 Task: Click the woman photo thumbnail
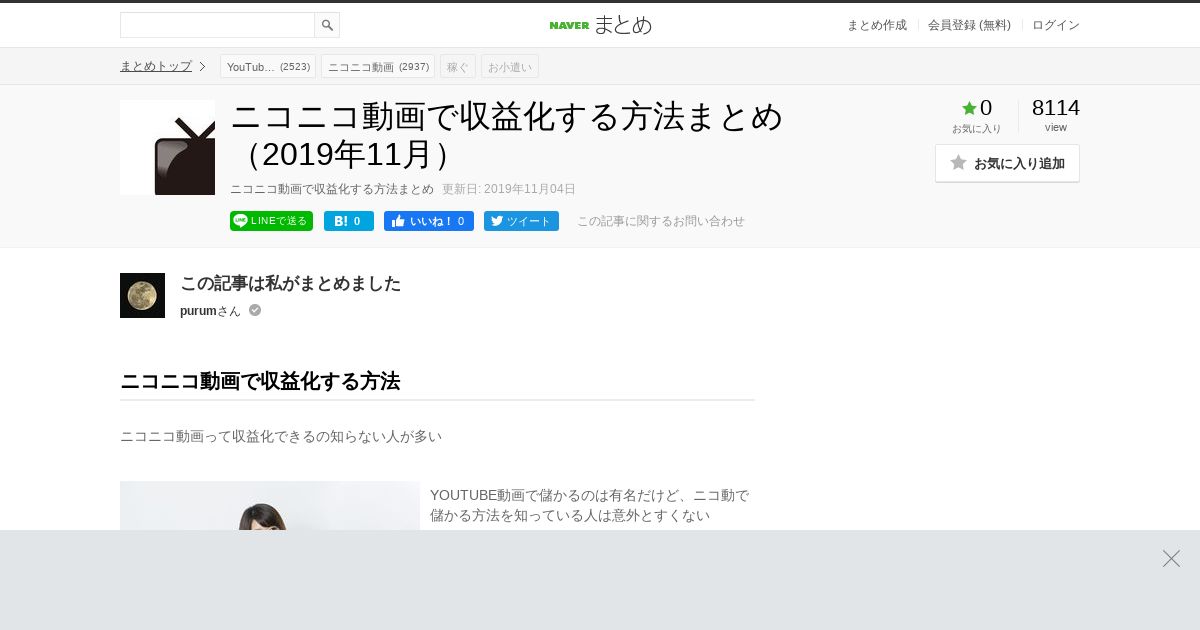[x=270, y=505]
